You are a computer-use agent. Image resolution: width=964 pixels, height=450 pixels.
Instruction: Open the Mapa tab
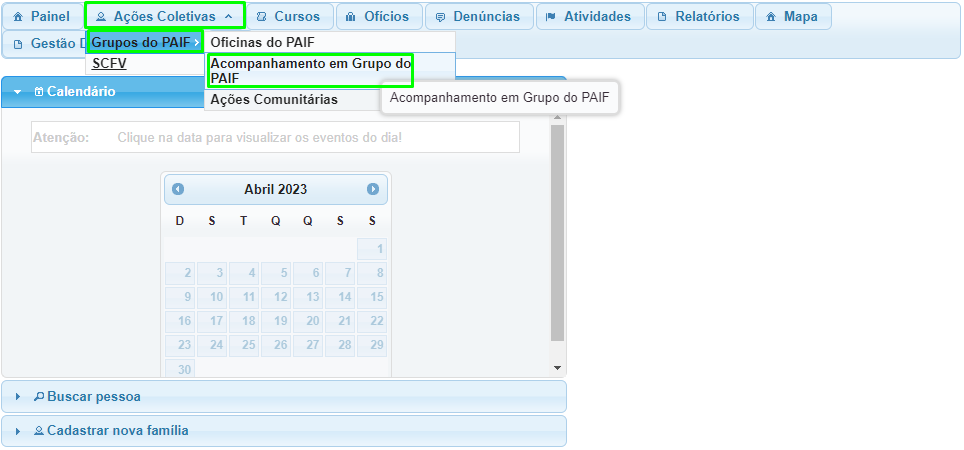(793, 17)
